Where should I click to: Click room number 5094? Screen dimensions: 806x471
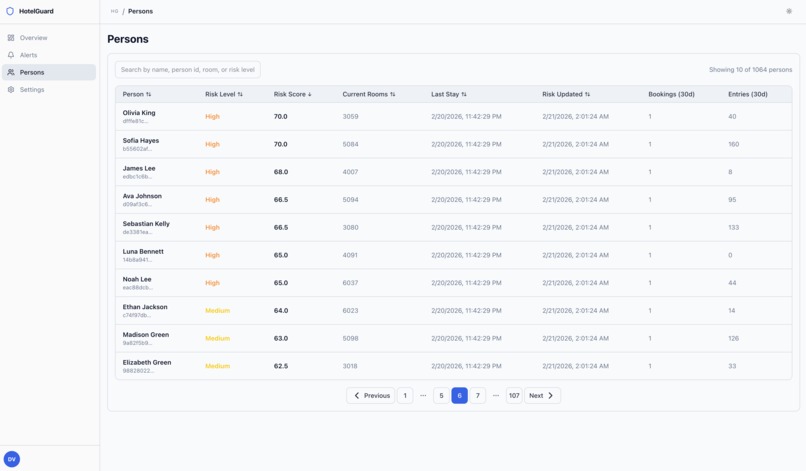pos(351,200)
